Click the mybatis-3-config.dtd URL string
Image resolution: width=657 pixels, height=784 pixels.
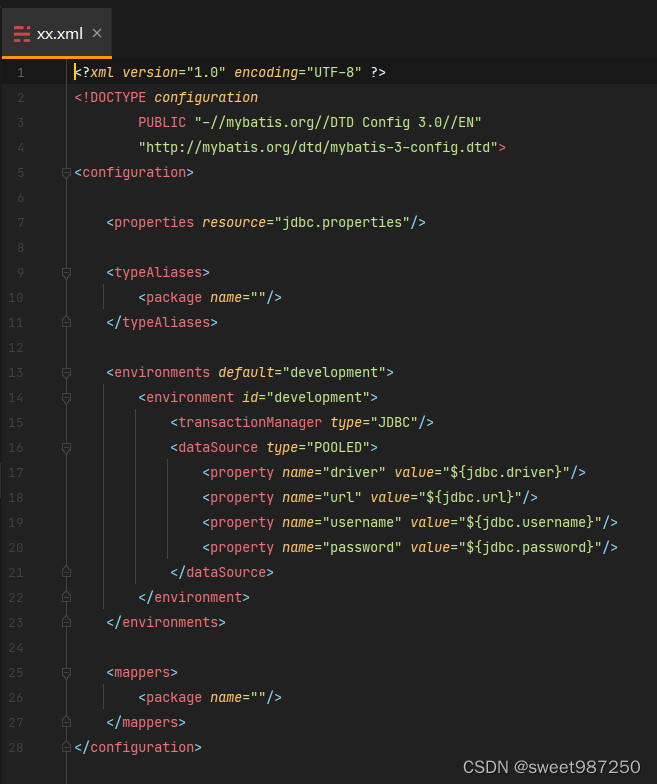[318, 148]
